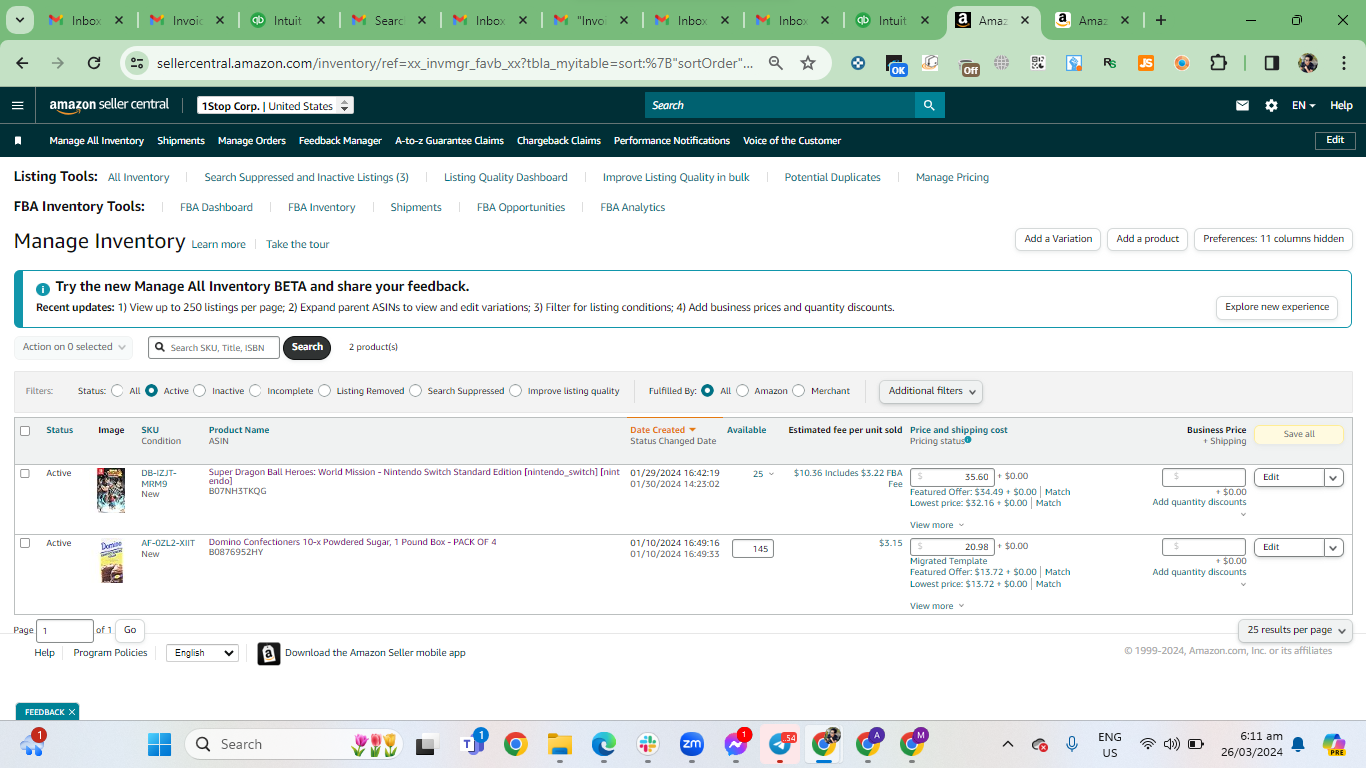Image resolution: width=1366 pixels, height=768 pixels.
Task: Open the Chrome extensions puzzle icon
Action: tap(1218, 63)
